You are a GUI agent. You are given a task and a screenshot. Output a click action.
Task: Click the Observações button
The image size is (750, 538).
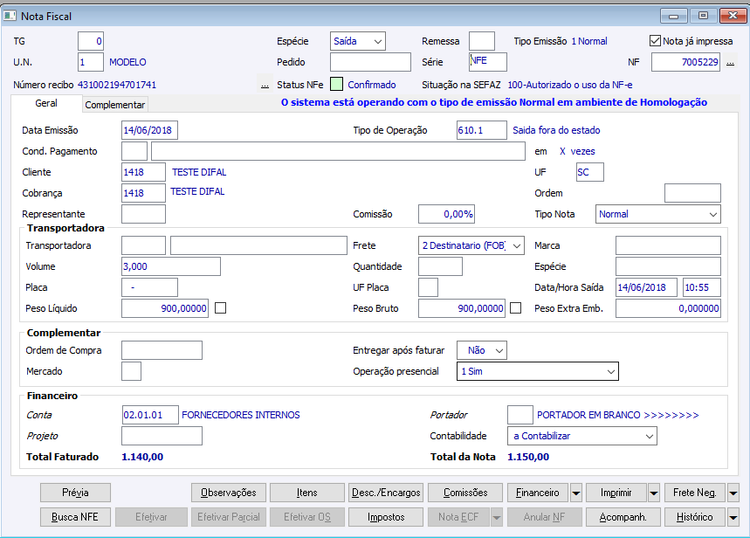[228, 493]
